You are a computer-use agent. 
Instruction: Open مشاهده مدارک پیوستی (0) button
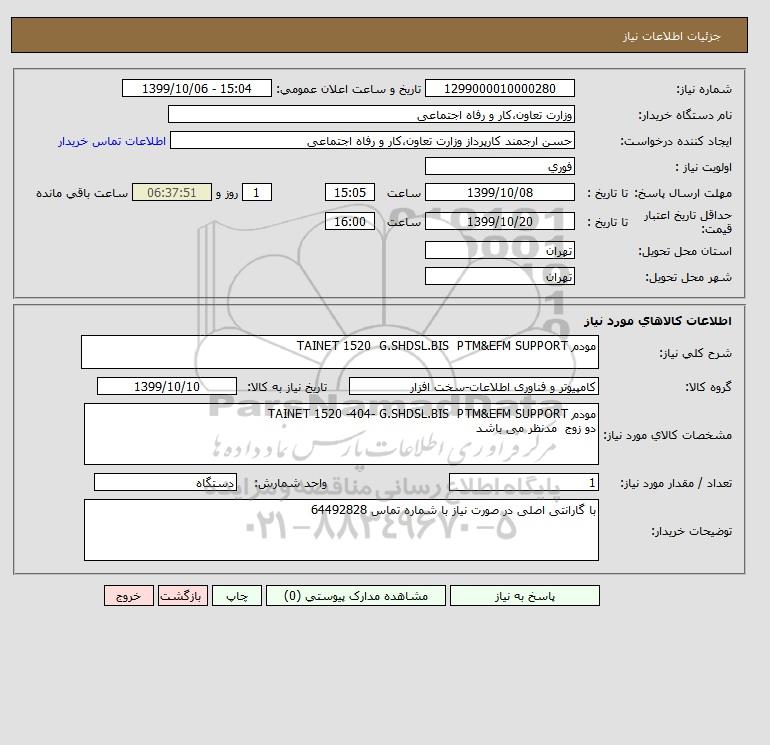356,596
